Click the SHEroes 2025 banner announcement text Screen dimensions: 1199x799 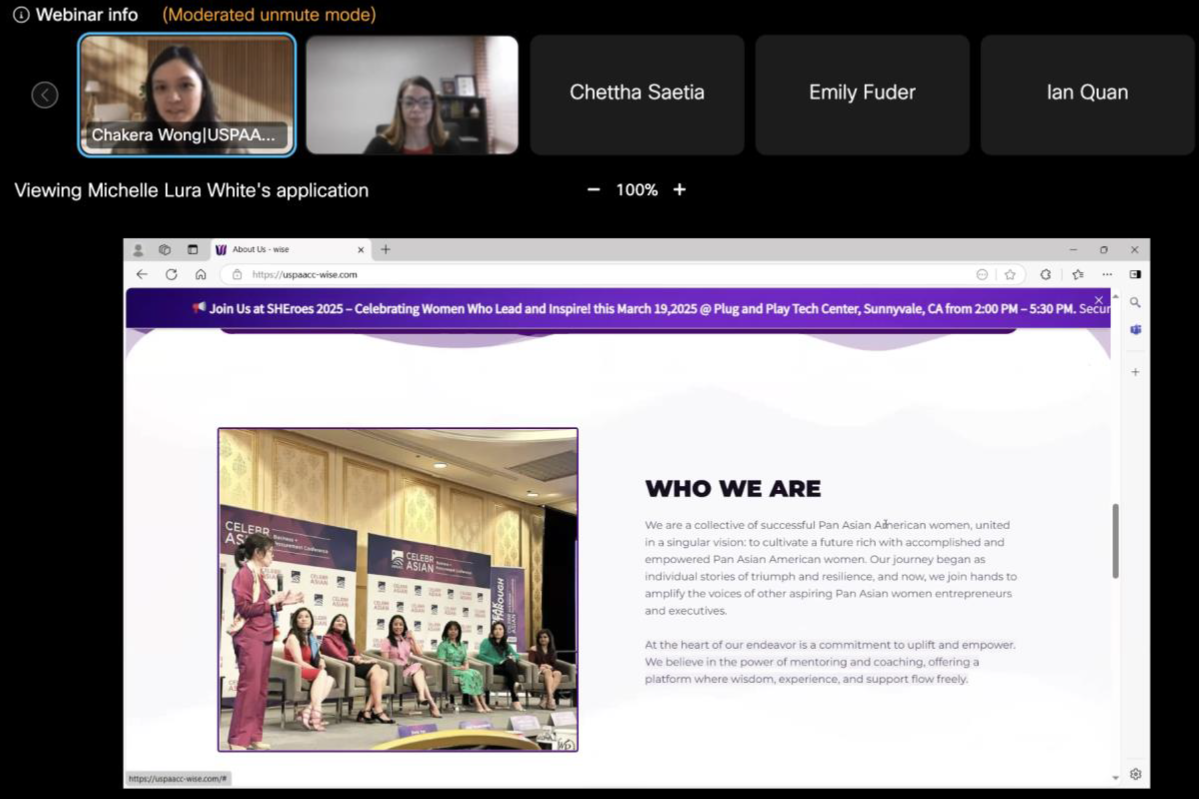650,309
